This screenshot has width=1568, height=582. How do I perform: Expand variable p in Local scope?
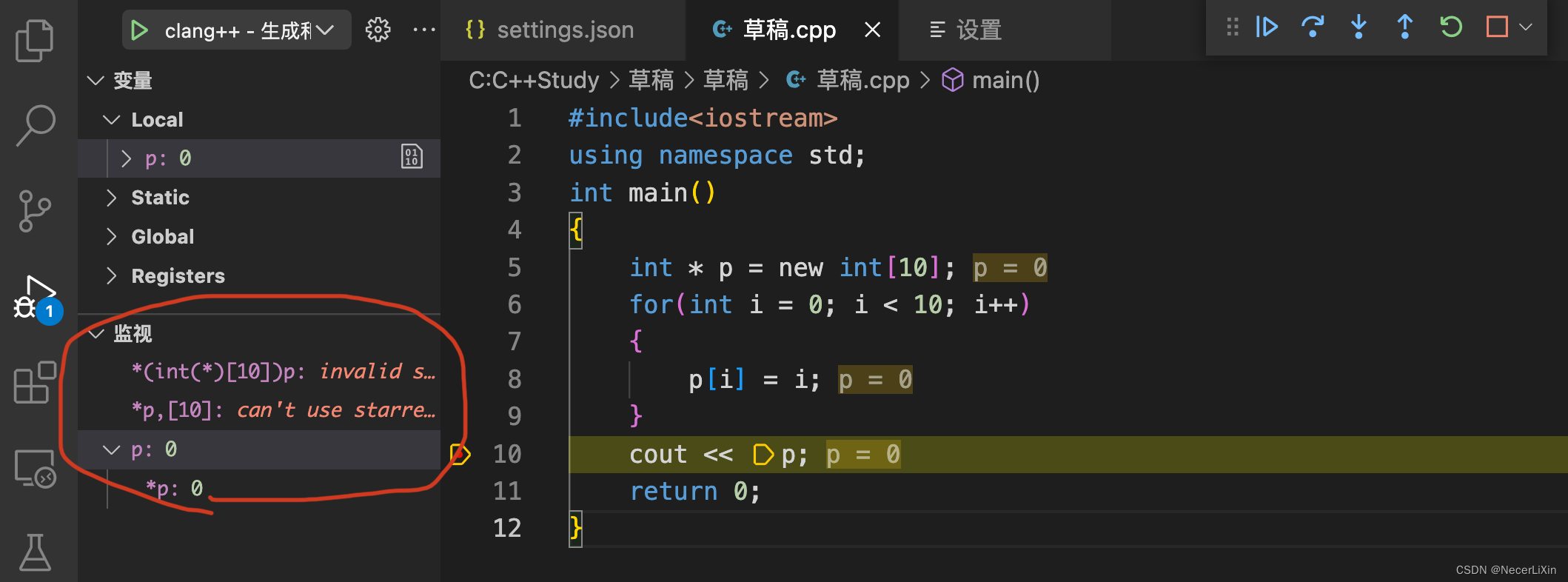coord(126,158)
